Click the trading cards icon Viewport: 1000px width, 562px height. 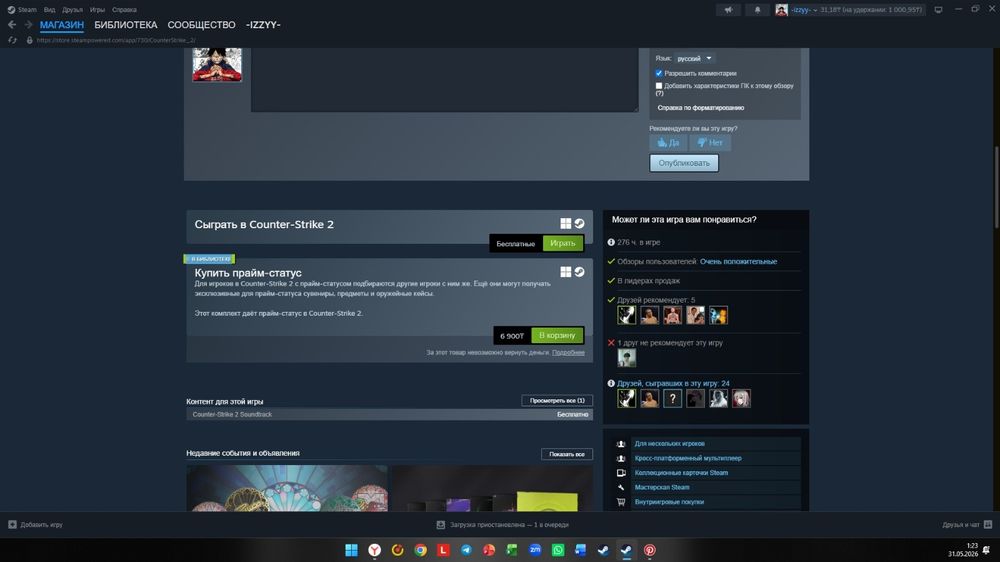621,473
